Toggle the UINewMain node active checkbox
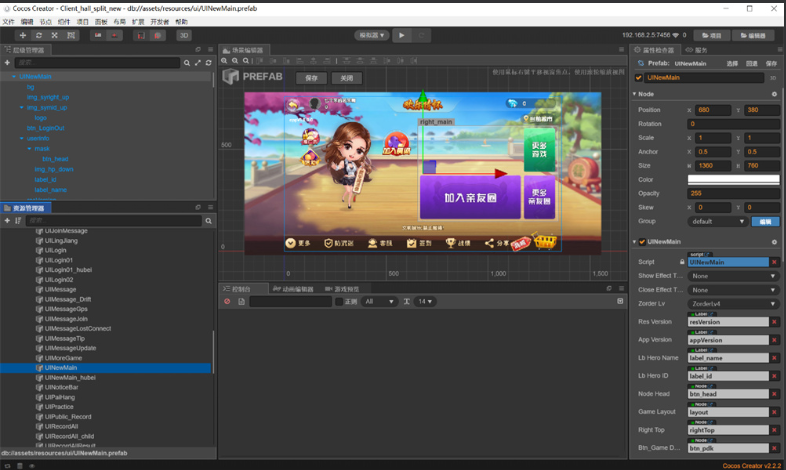 [x=639, y=78]
